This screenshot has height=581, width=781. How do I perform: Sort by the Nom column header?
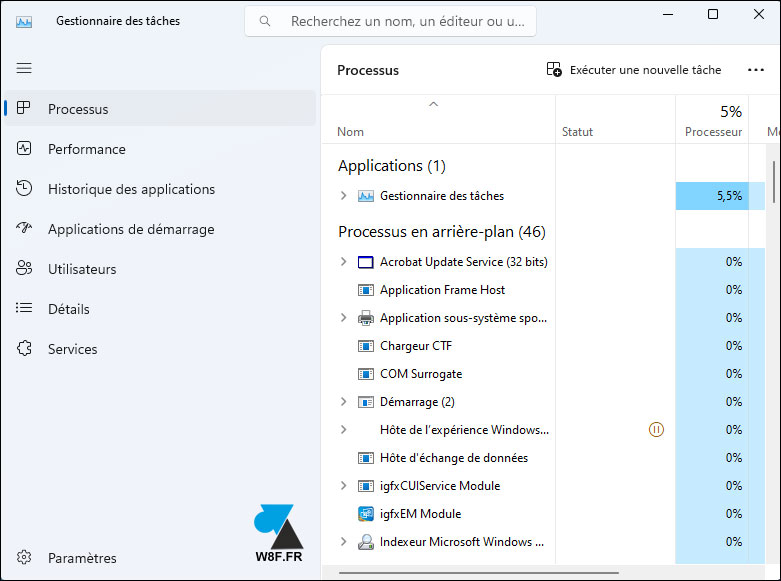438,120
